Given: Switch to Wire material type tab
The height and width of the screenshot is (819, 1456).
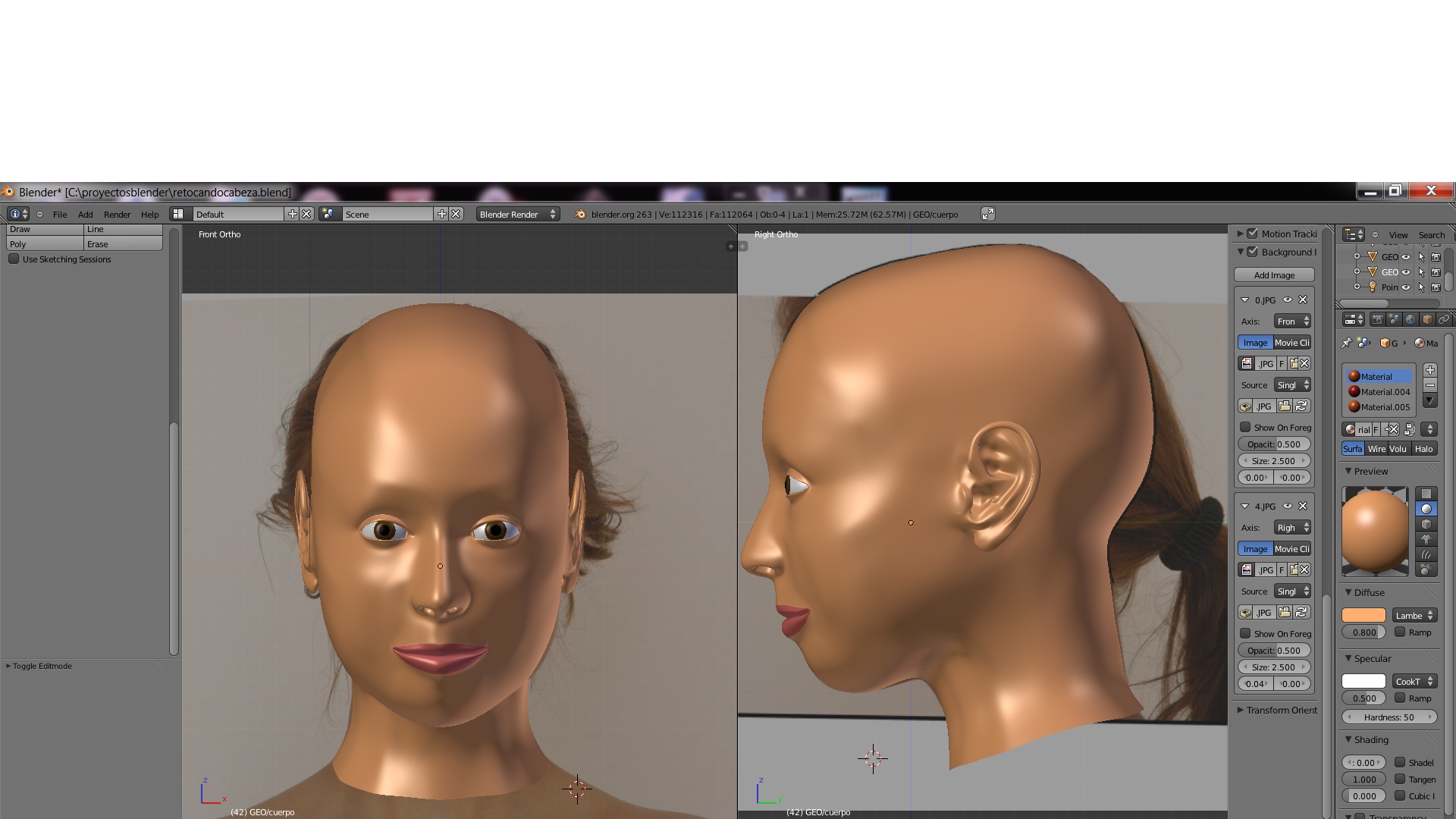Looking at the screenshot, I should 1376,449.
